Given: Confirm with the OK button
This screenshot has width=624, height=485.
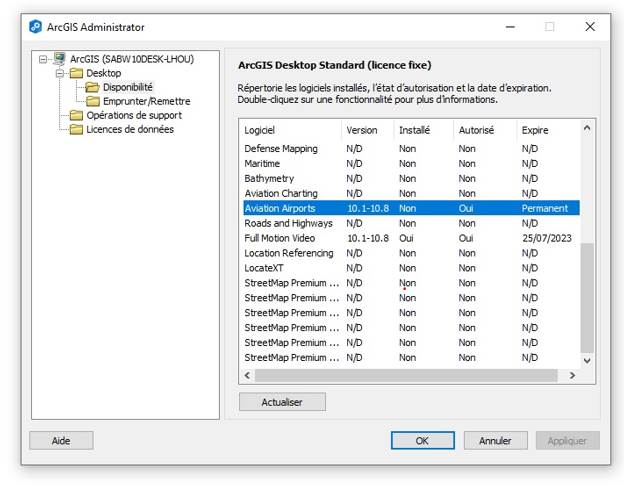Looking at the screenshot, I should (422, 440).
